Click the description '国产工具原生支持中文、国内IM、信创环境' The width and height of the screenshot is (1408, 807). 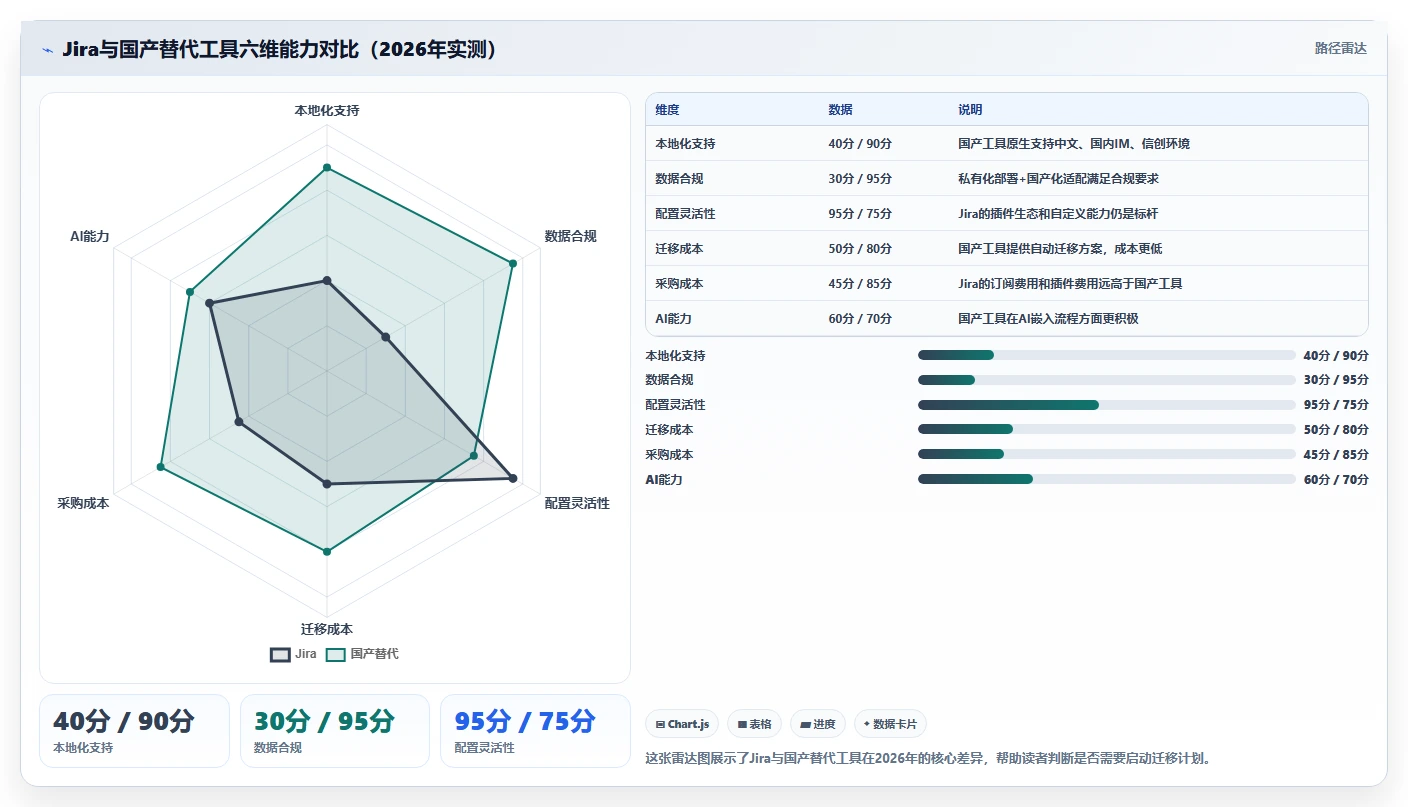click(1074, 144)
